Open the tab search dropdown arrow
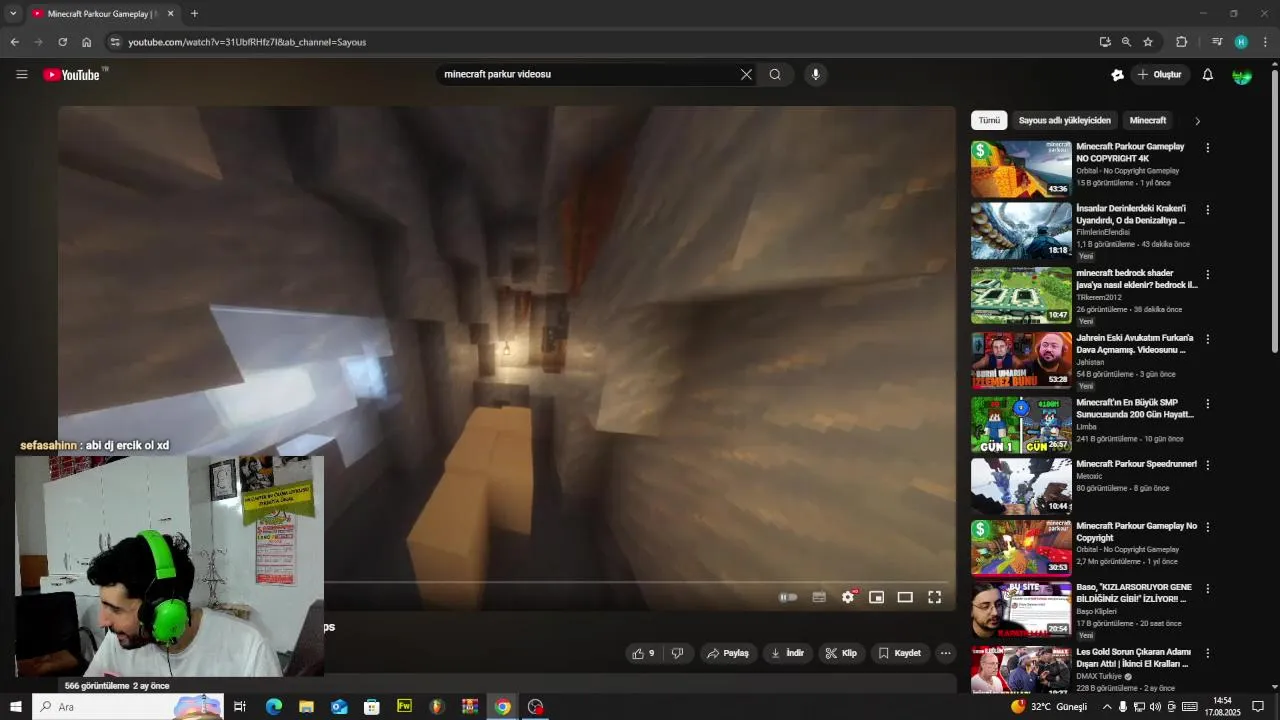This screenshot has height=720, width=1280. click(13, 14)
